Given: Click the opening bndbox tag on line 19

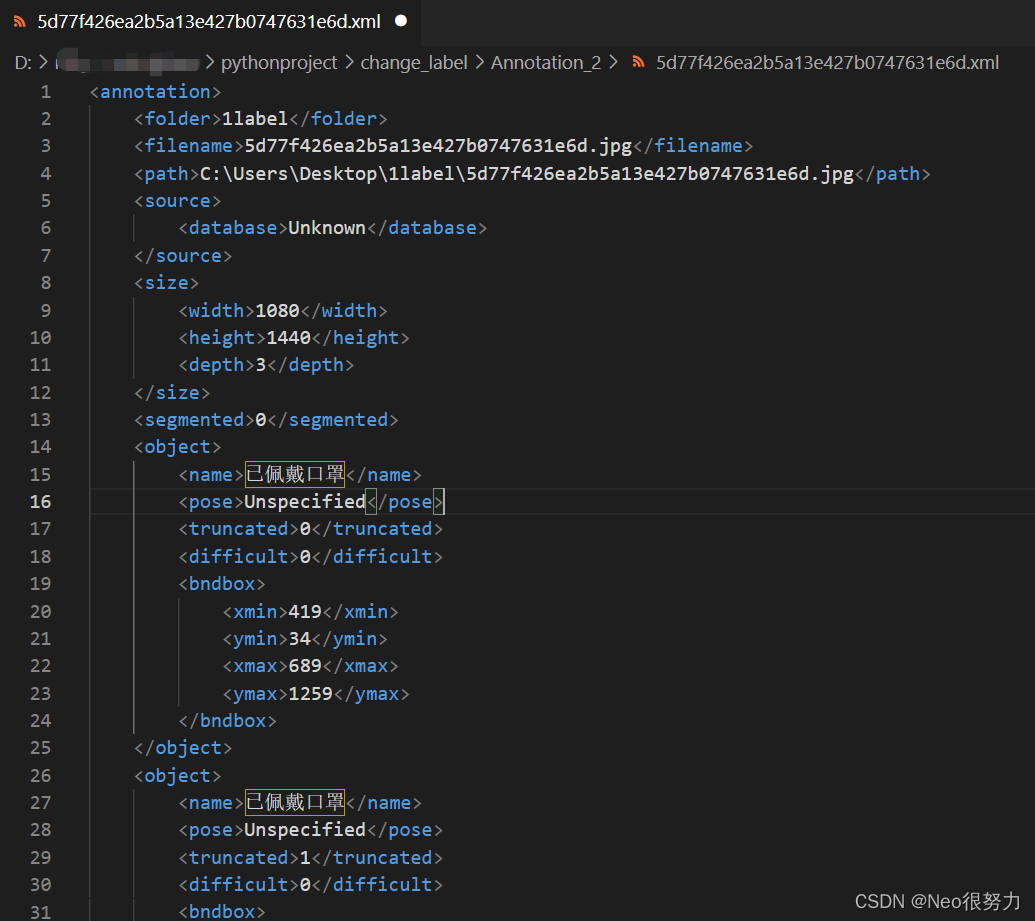Looking at the screenshot, I should click(222, 584).
